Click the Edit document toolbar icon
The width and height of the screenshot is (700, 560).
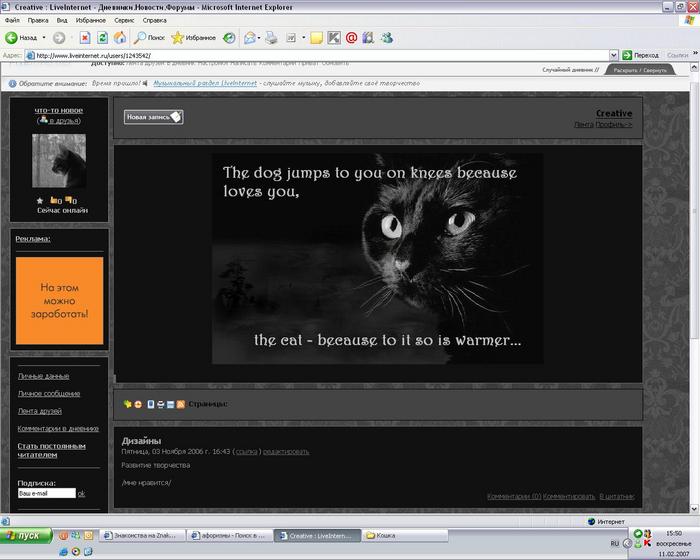(x=291, y=38)
